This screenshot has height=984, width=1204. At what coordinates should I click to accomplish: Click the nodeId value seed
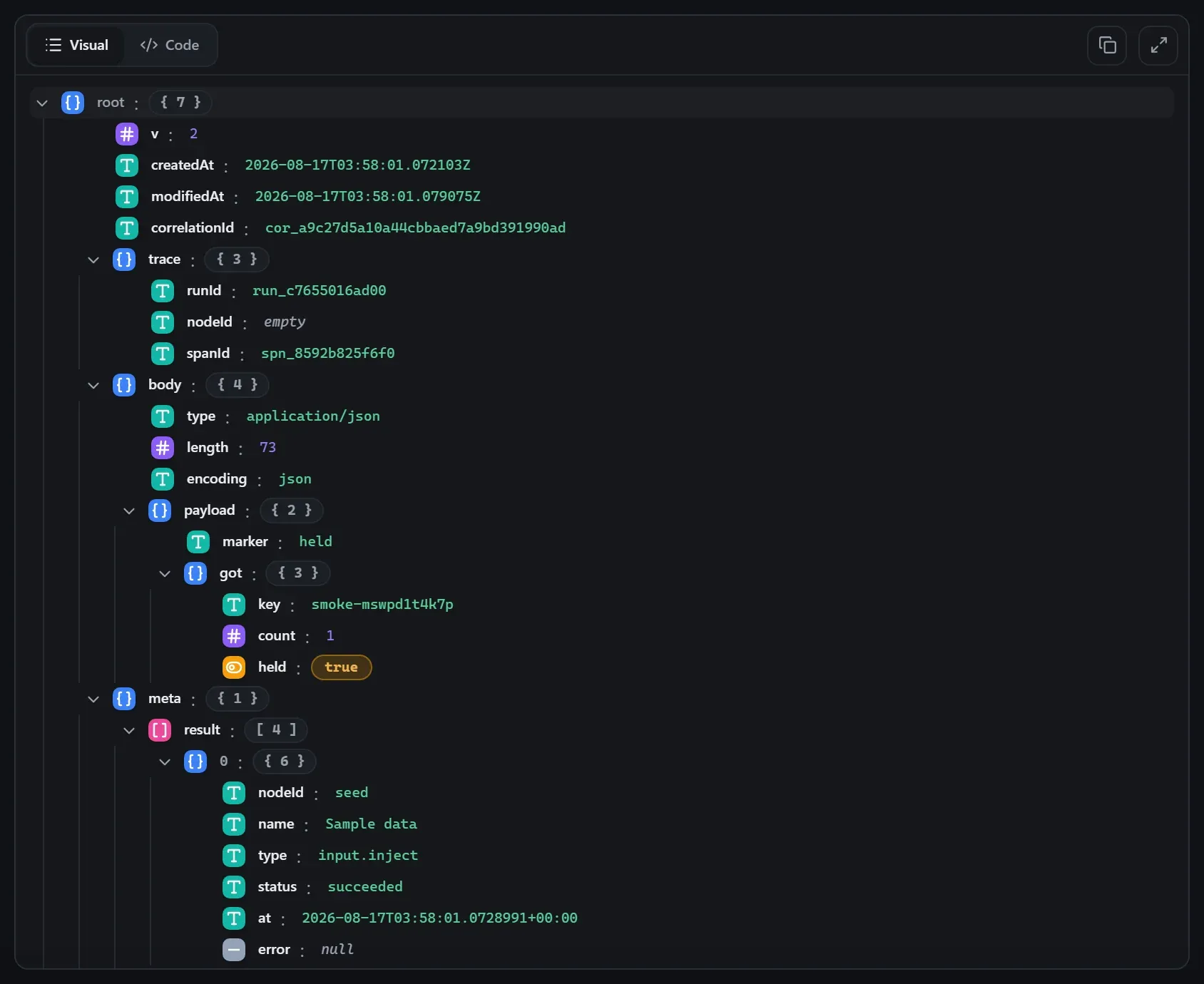pos(352,793)
